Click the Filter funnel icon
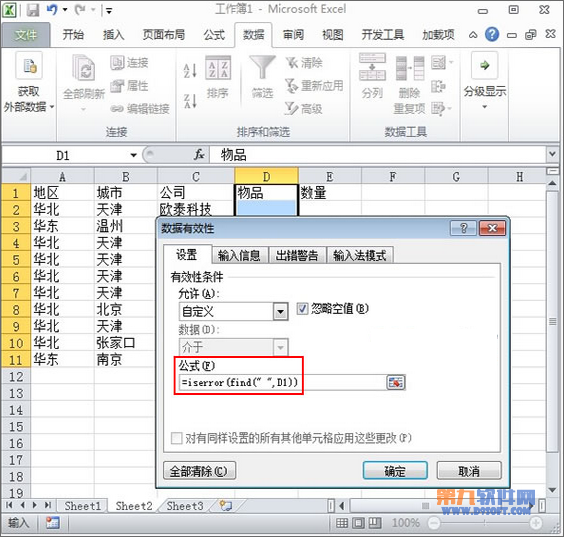The width and height of the screenshot is (564, 537). (x=263, y=67)
